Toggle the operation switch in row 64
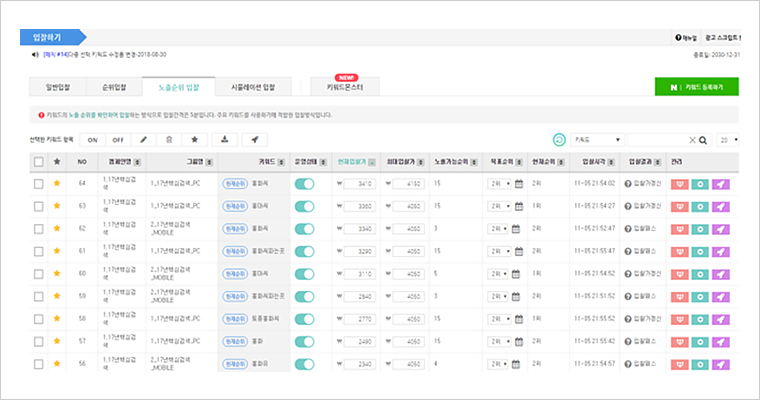Screen dimensions: 760x400 (304, 184)
